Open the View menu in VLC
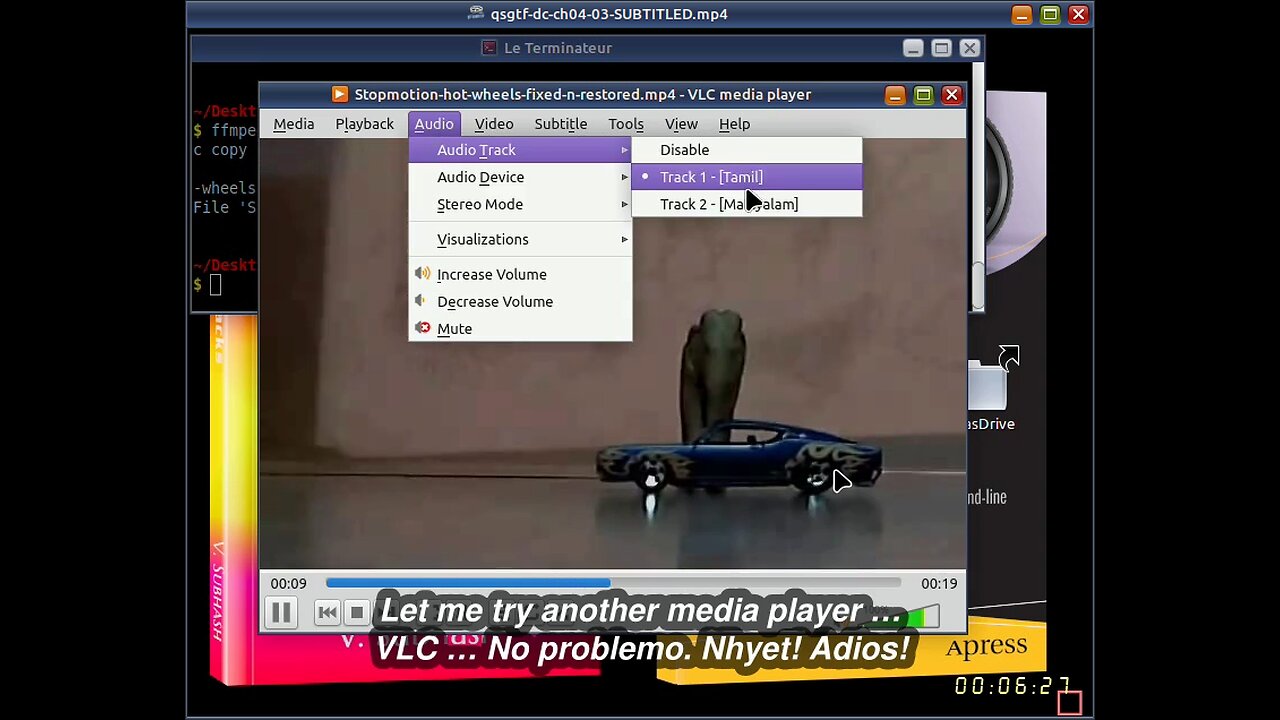This screenshot has width=1280, height=720. [681, 124]
